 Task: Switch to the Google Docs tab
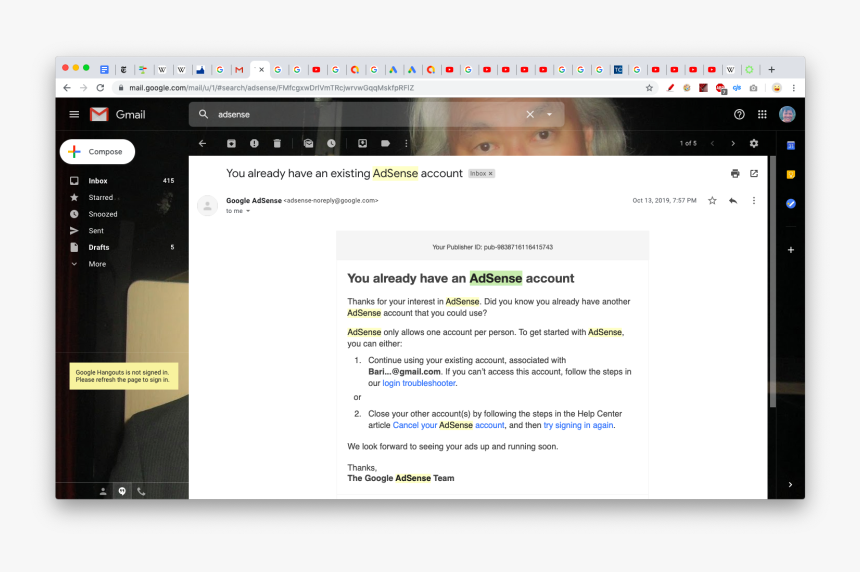(104, 70)
